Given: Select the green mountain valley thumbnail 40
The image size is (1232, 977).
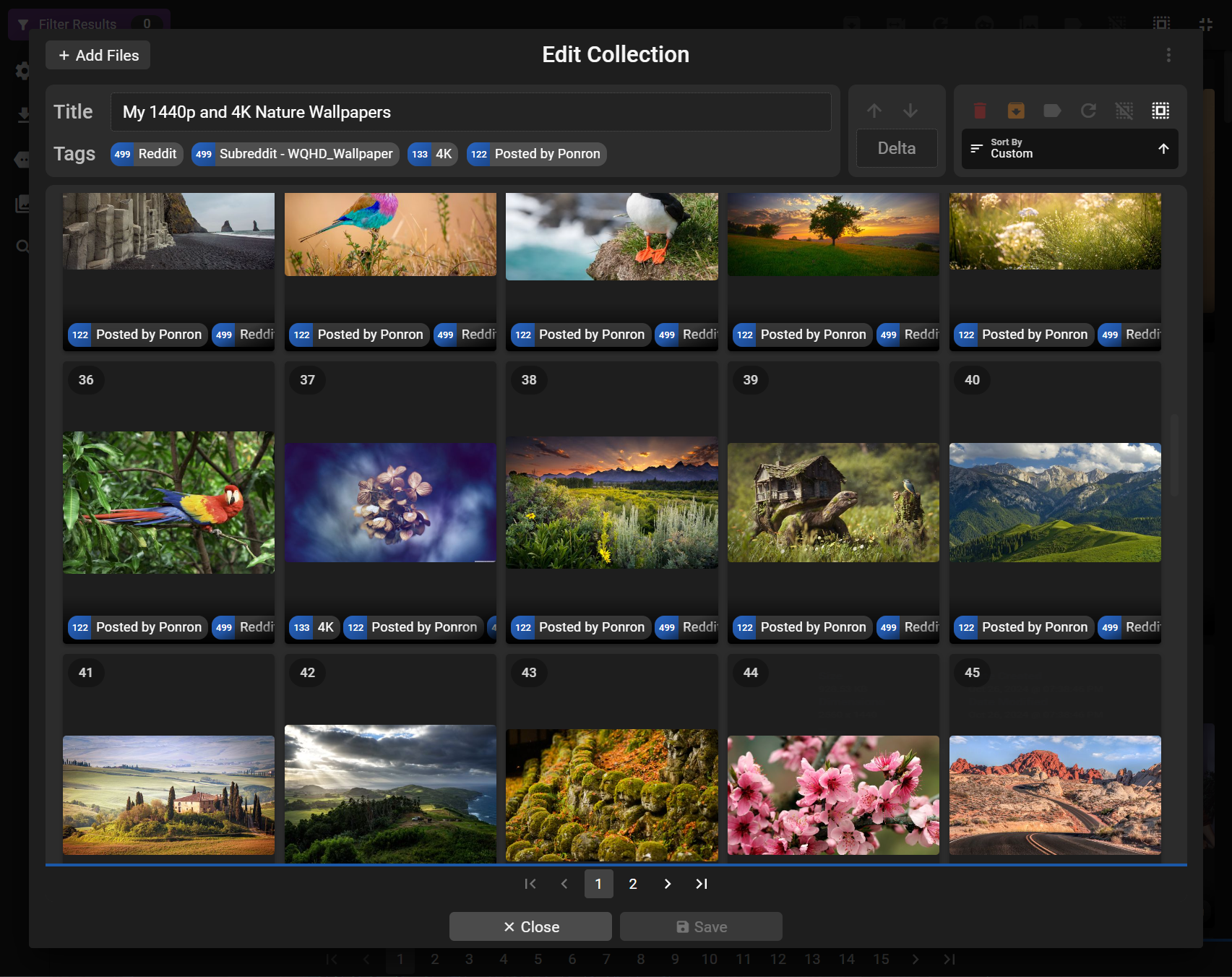Looking at the screenshot, I should click(1055, 503).
